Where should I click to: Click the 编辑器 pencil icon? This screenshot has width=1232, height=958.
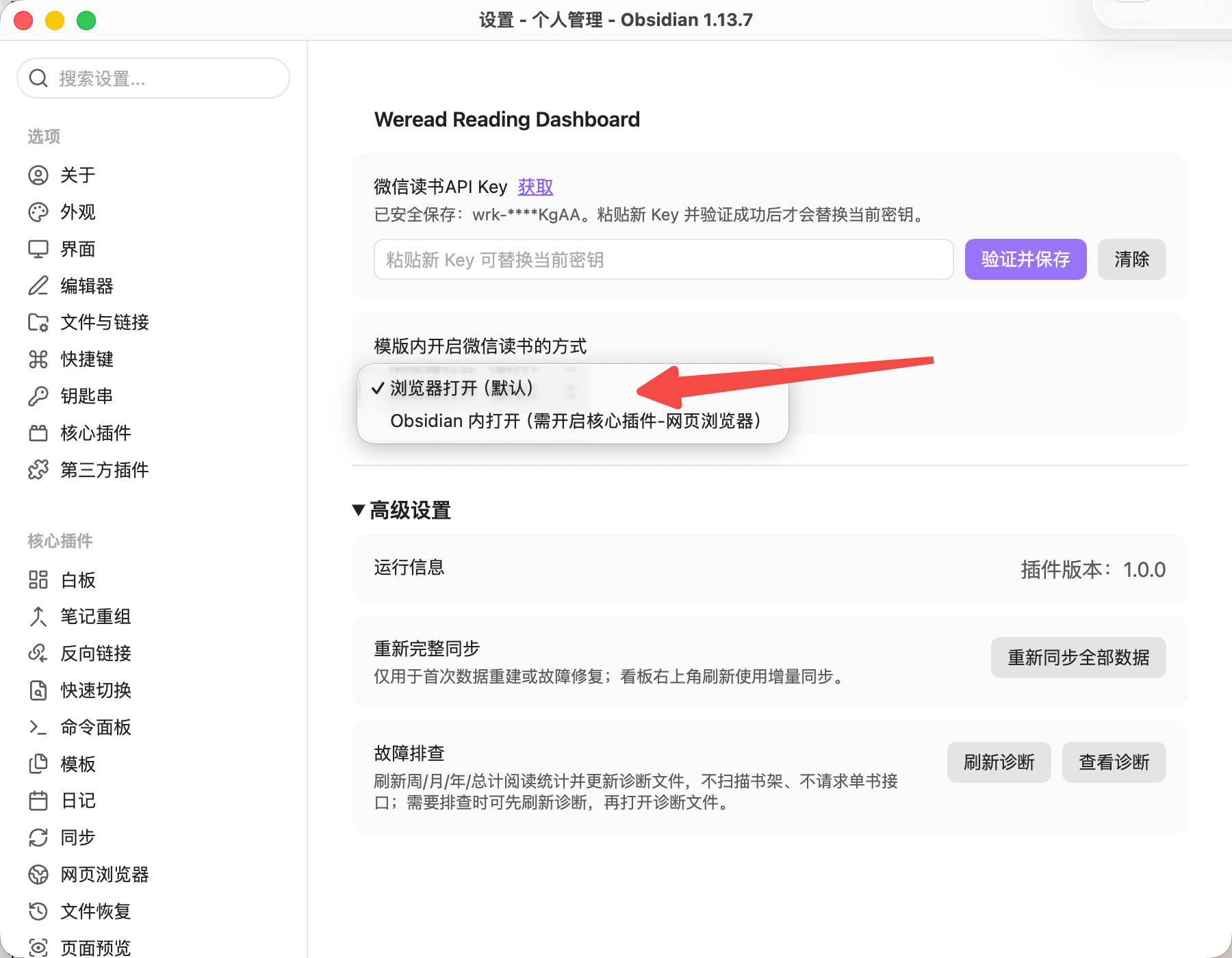[38, 285]
